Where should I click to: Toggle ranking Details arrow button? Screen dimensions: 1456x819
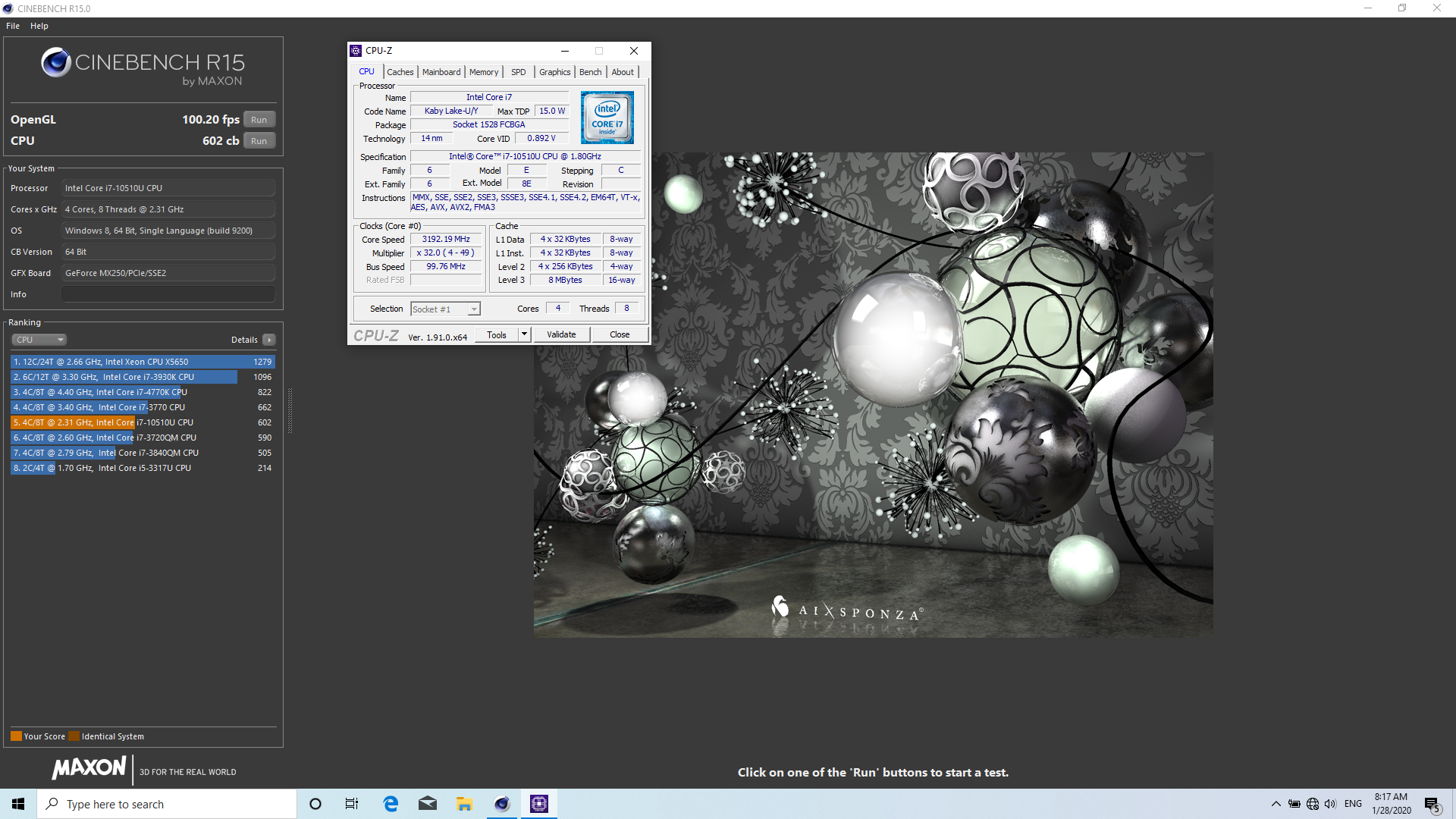coord(269,340)
